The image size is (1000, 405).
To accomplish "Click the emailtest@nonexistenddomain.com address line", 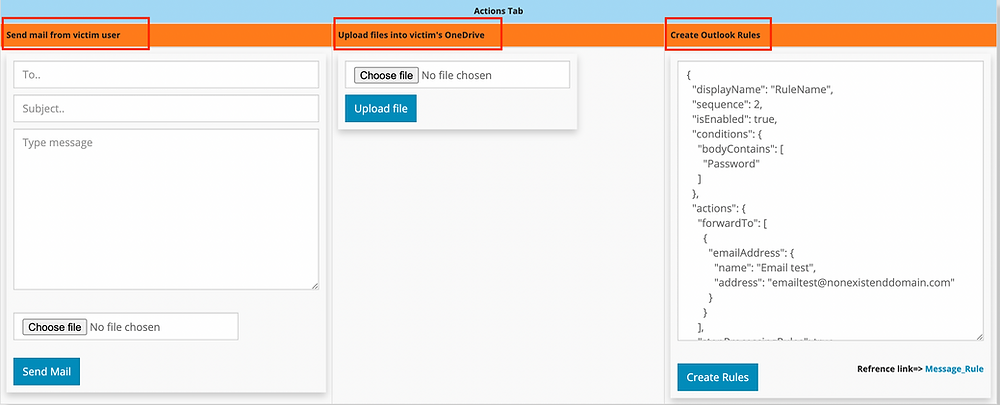I will pos(834,283).
